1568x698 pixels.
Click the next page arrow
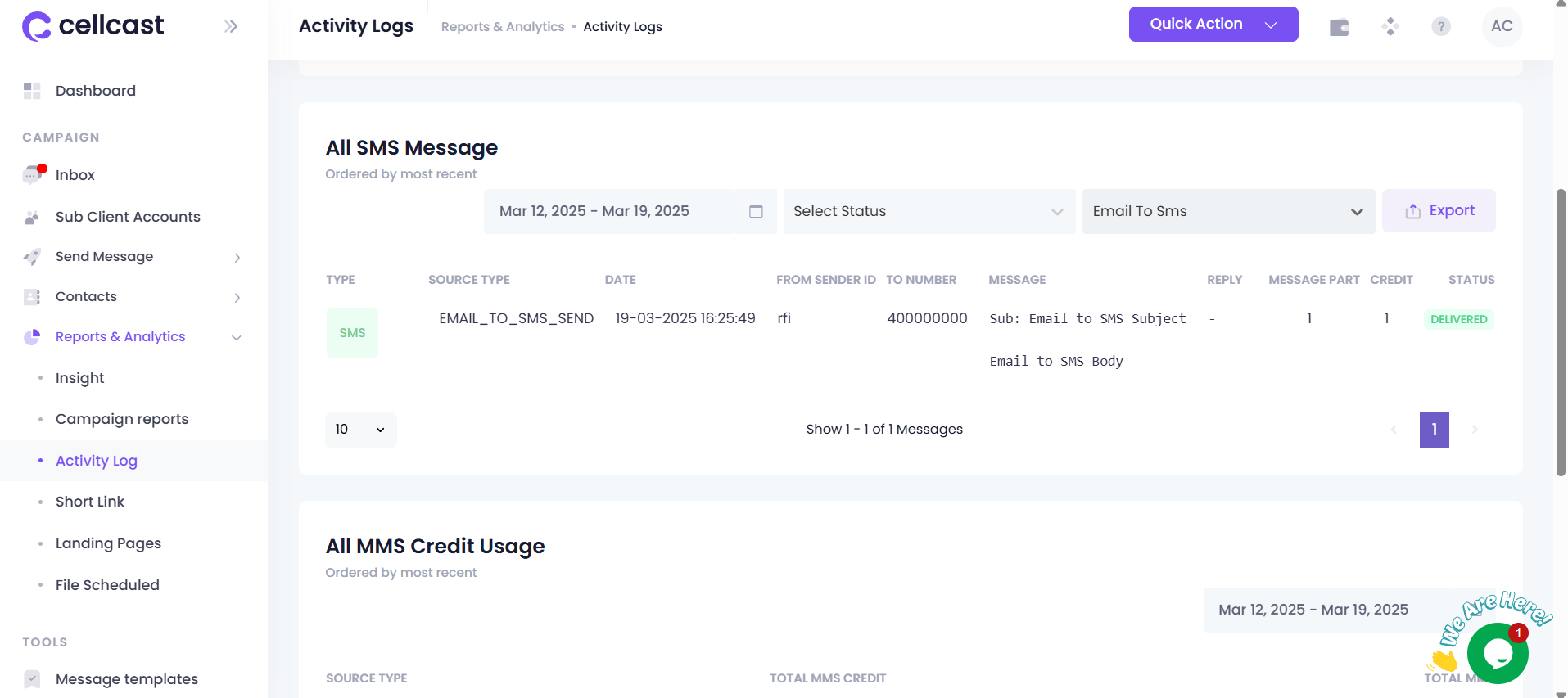pos(1475,430)
